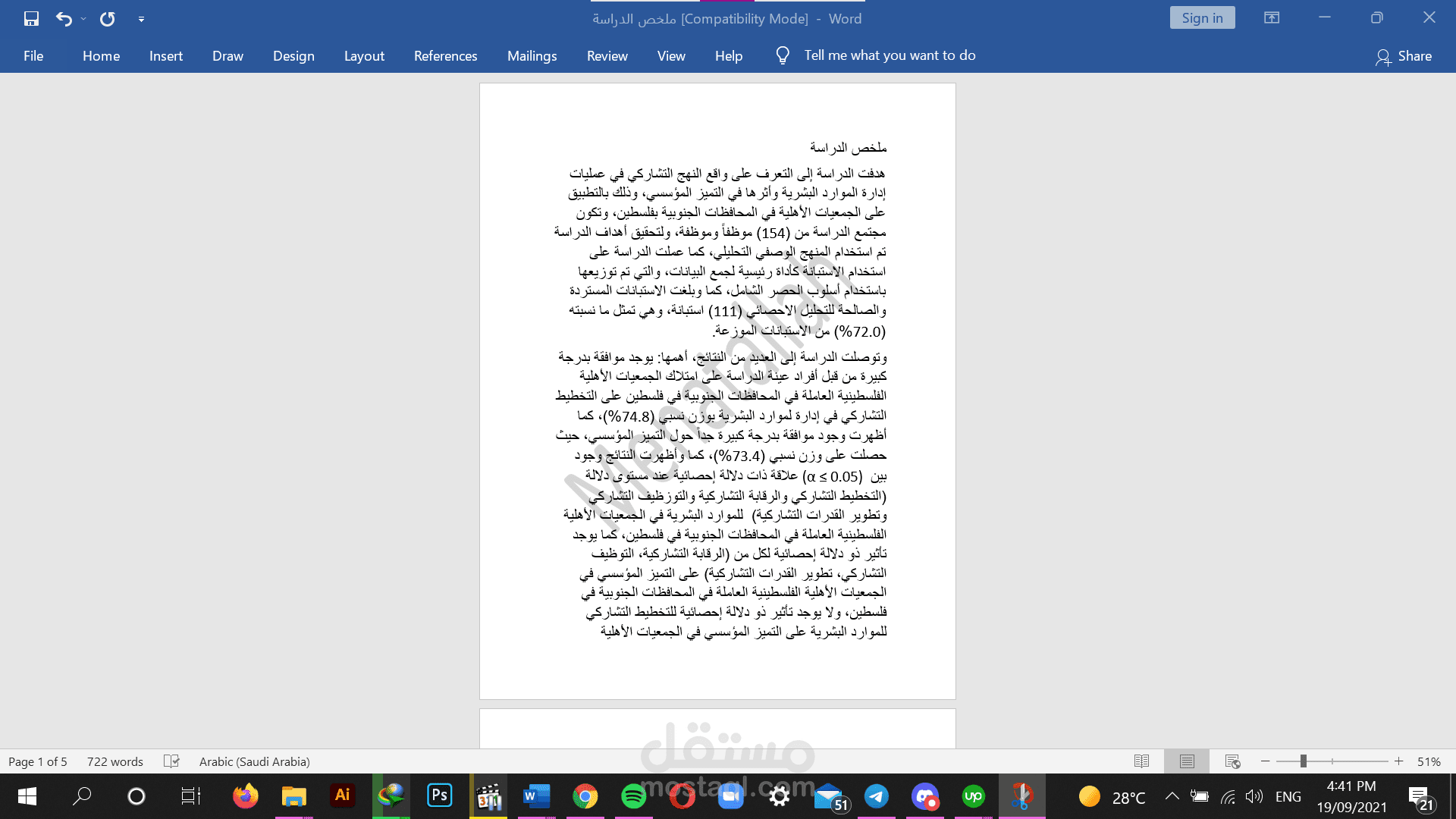Screen dimensions: 1456x819
Task: Click the Redo/Repeat circular arrow icon
Action: click(x=108, y=19)
